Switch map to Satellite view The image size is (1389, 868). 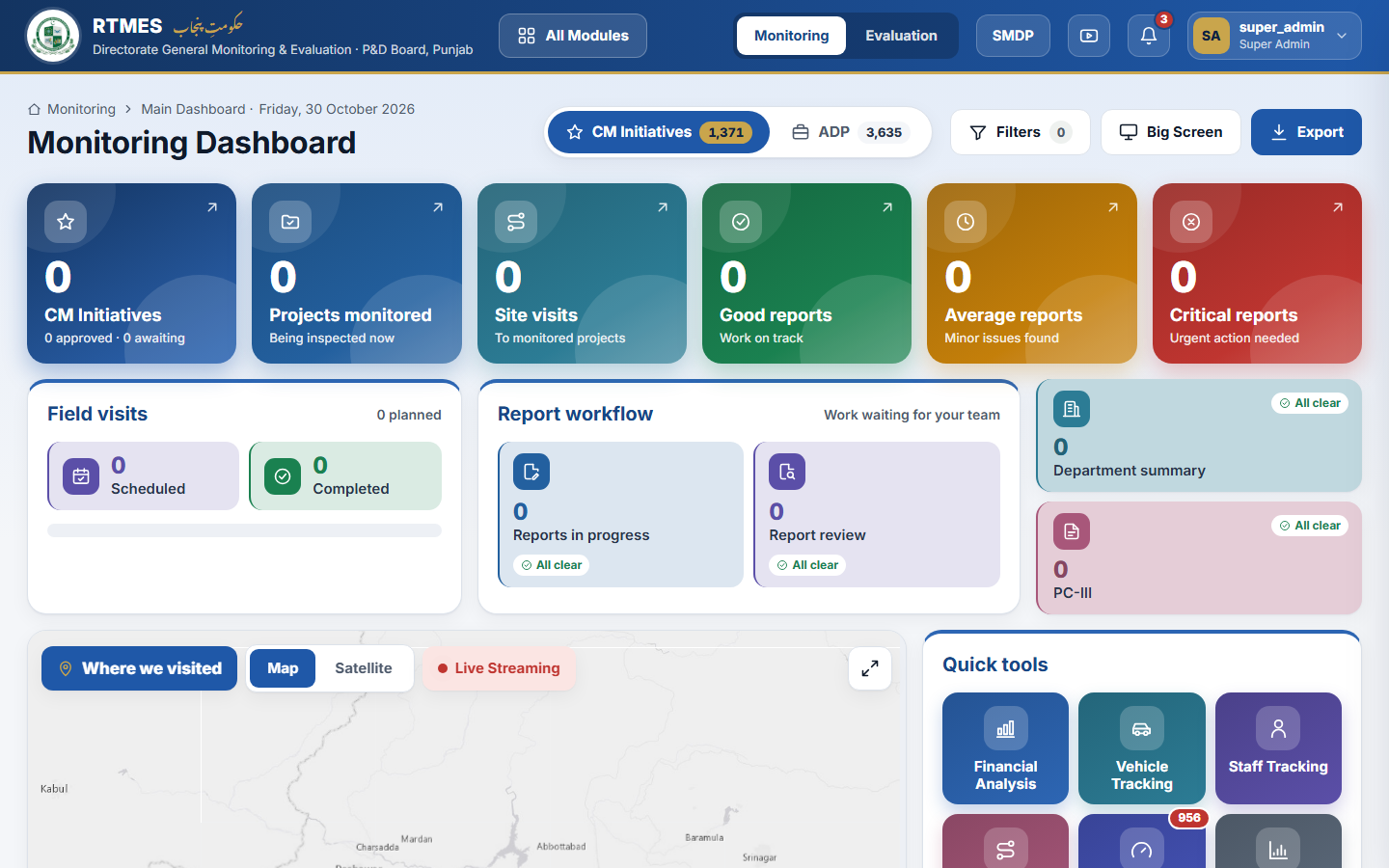pyautogui.click(x=364, y=668)
